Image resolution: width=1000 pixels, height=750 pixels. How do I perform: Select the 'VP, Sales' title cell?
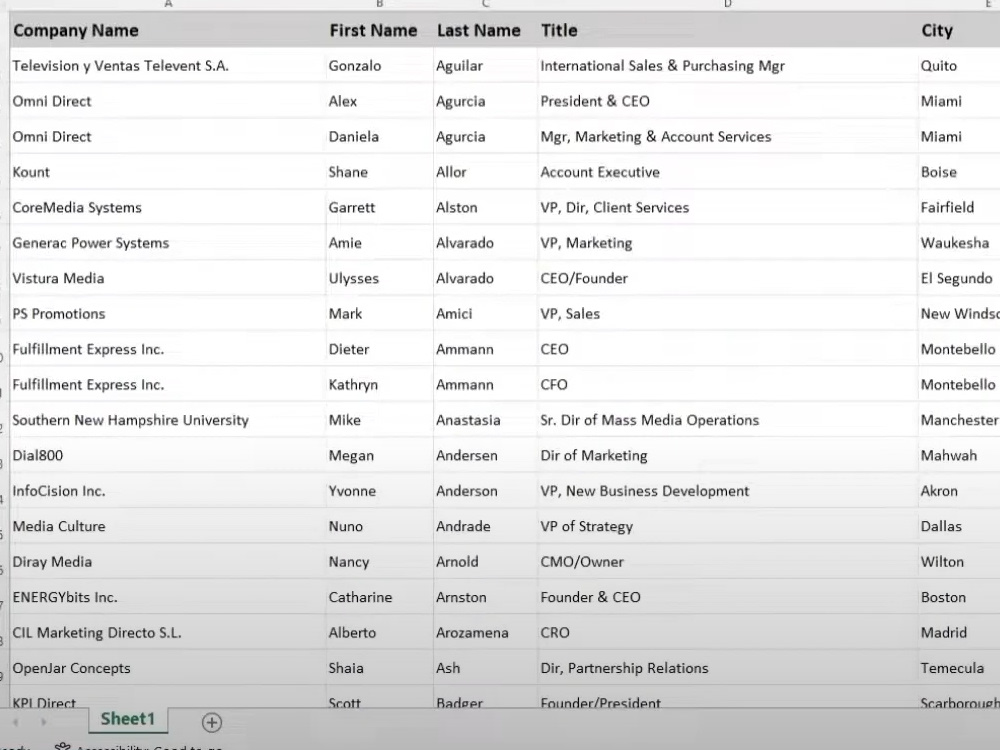tap(727, 314)
